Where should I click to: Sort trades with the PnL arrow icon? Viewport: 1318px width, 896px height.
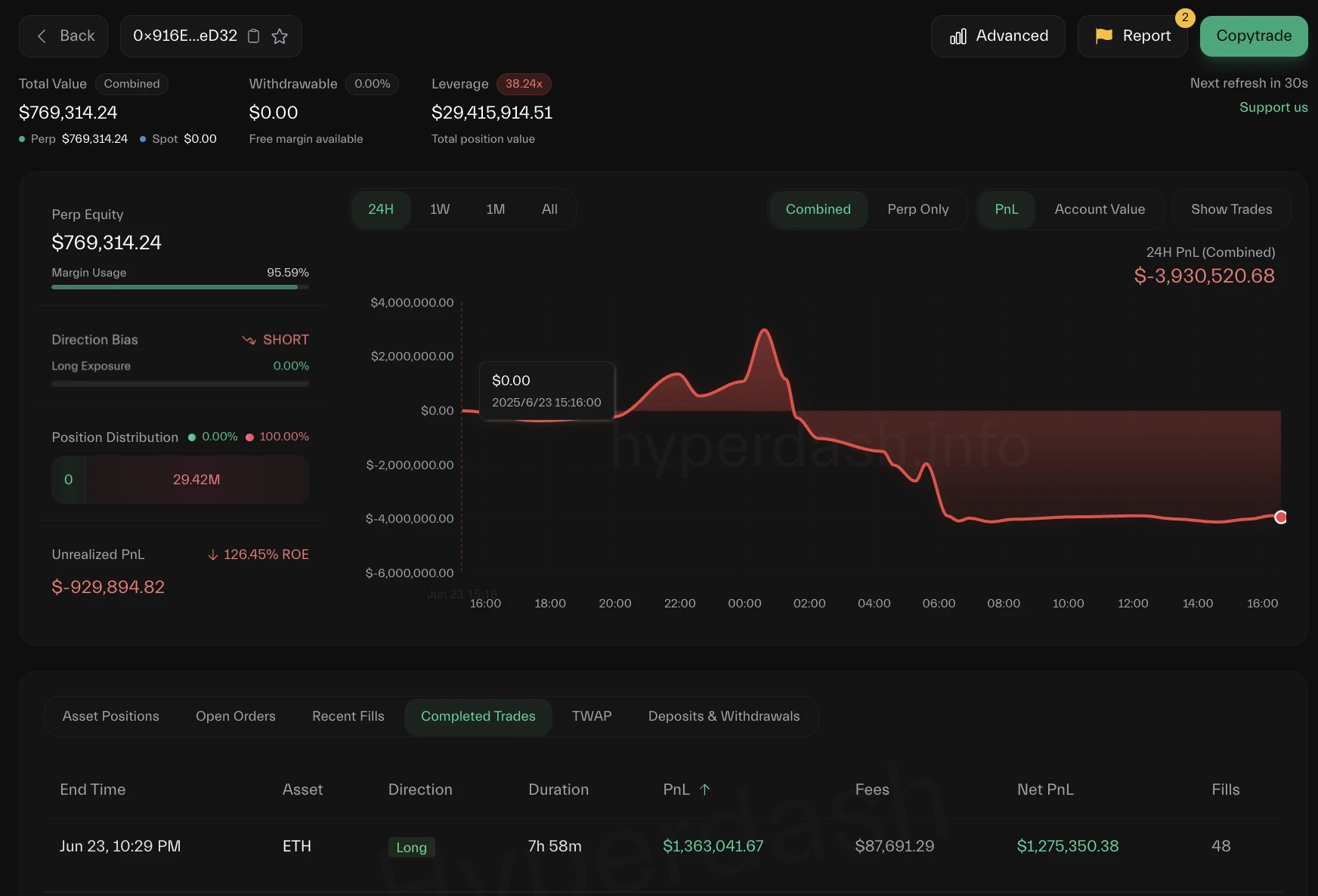[x=704, y=789]
